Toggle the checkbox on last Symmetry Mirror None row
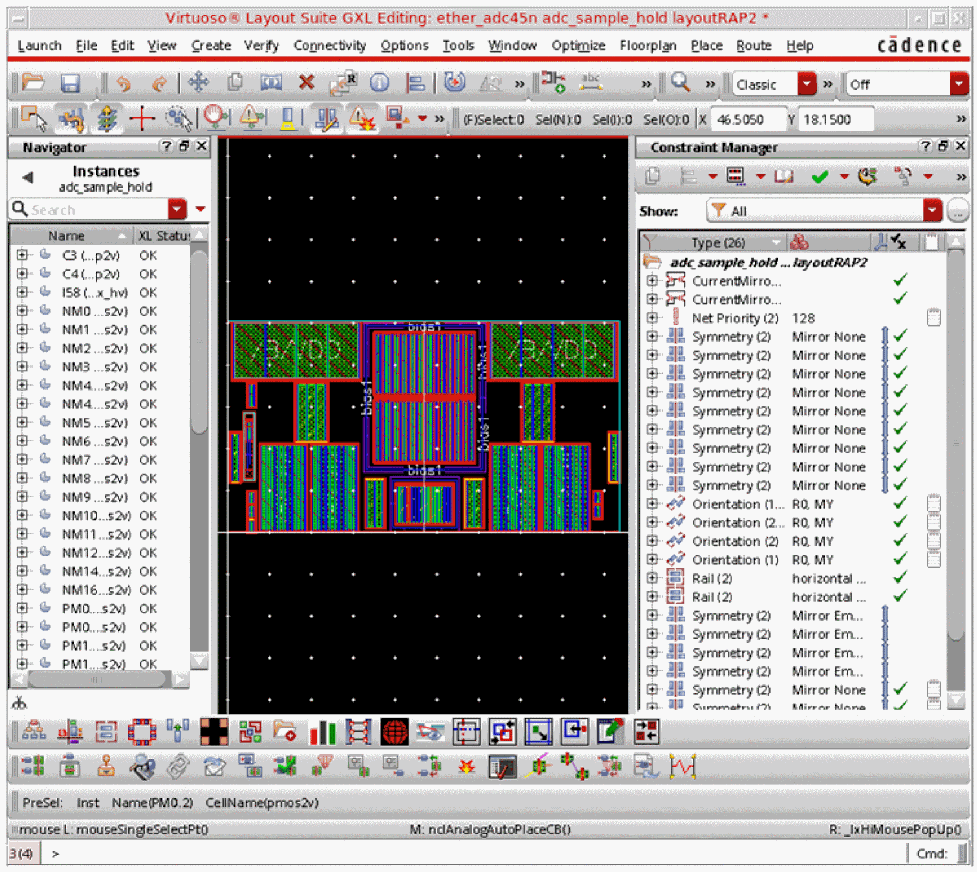Screen dimensions: 977x872 (934, 690)
